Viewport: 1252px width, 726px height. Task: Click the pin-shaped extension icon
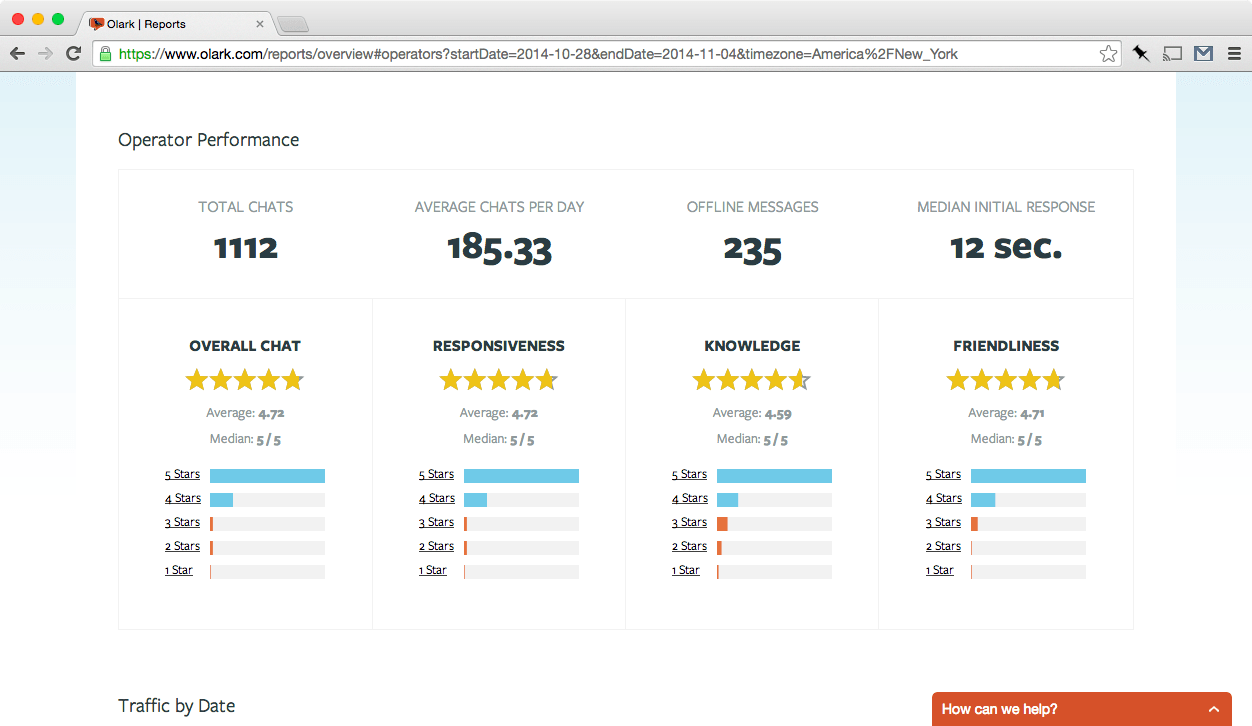(x=1140, y=53)
